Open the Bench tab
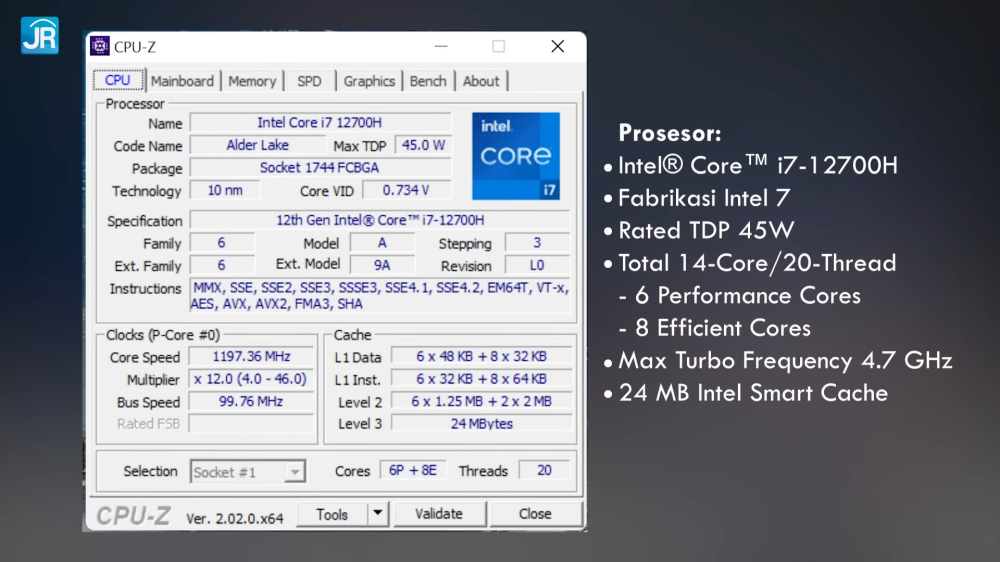 point(428,81)
